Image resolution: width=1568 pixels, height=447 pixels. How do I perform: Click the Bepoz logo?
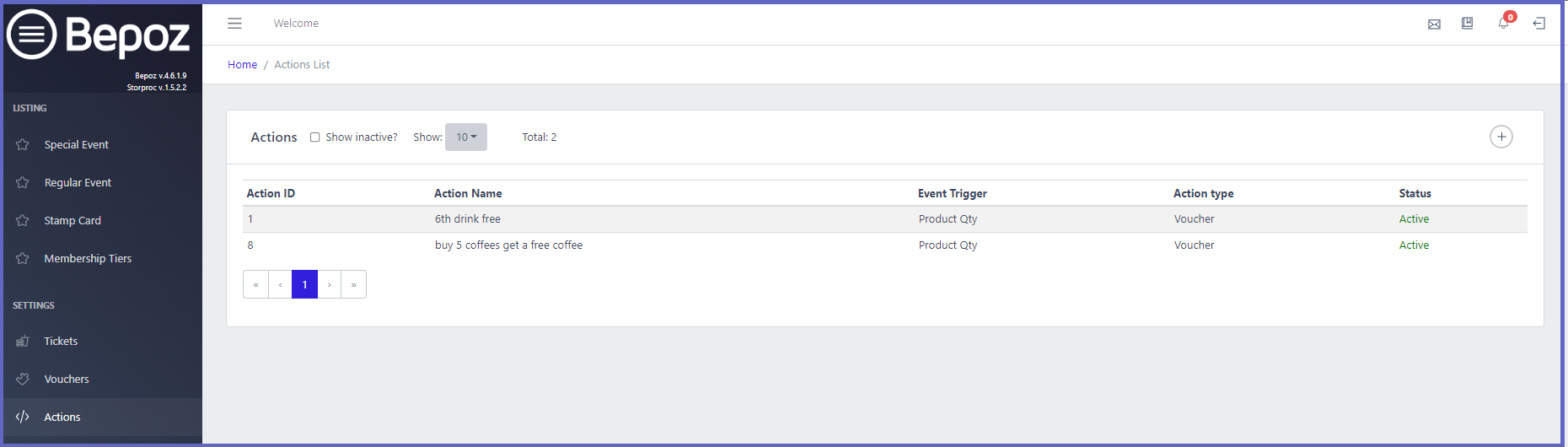click(x=98, y=35)
